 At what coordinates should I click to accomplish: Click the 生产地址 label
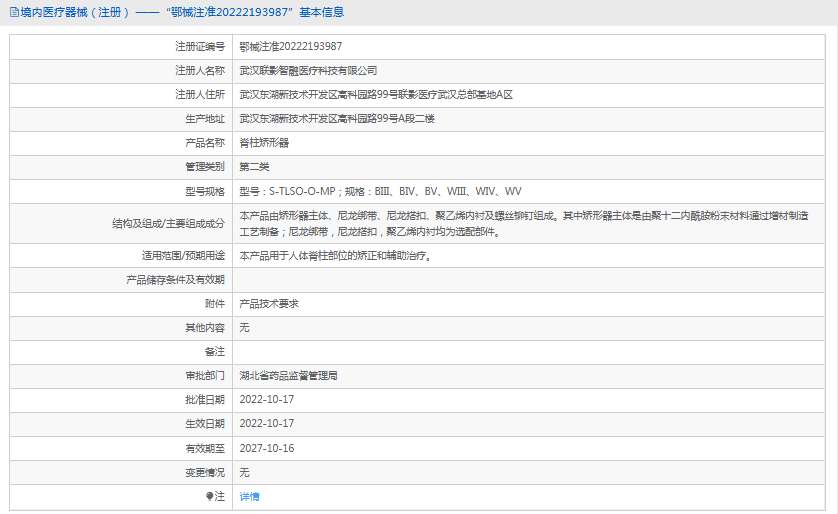tap(205, 119)
